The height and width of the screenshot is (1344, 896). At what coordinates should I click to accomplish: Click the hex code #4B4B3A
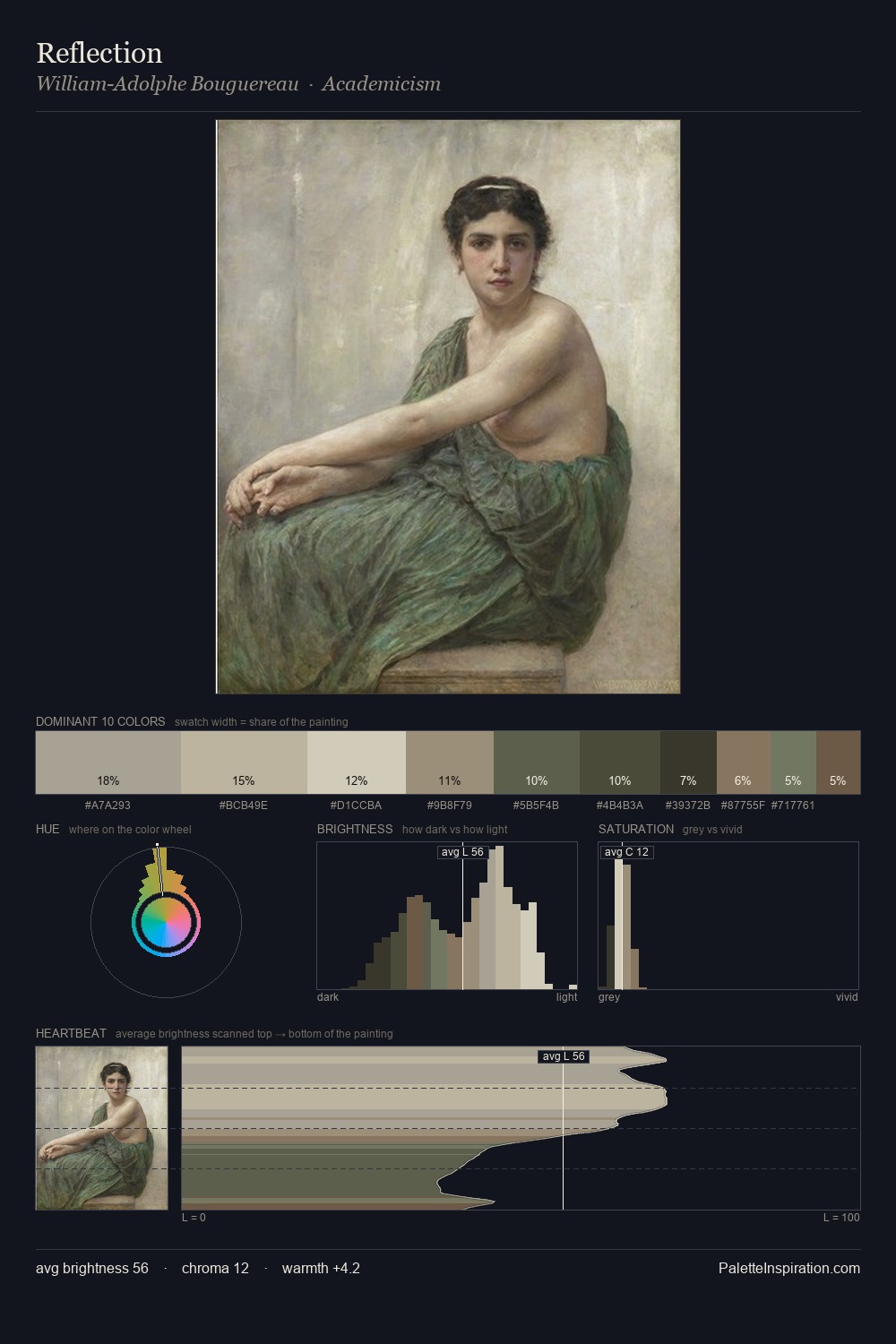point(620,806)
